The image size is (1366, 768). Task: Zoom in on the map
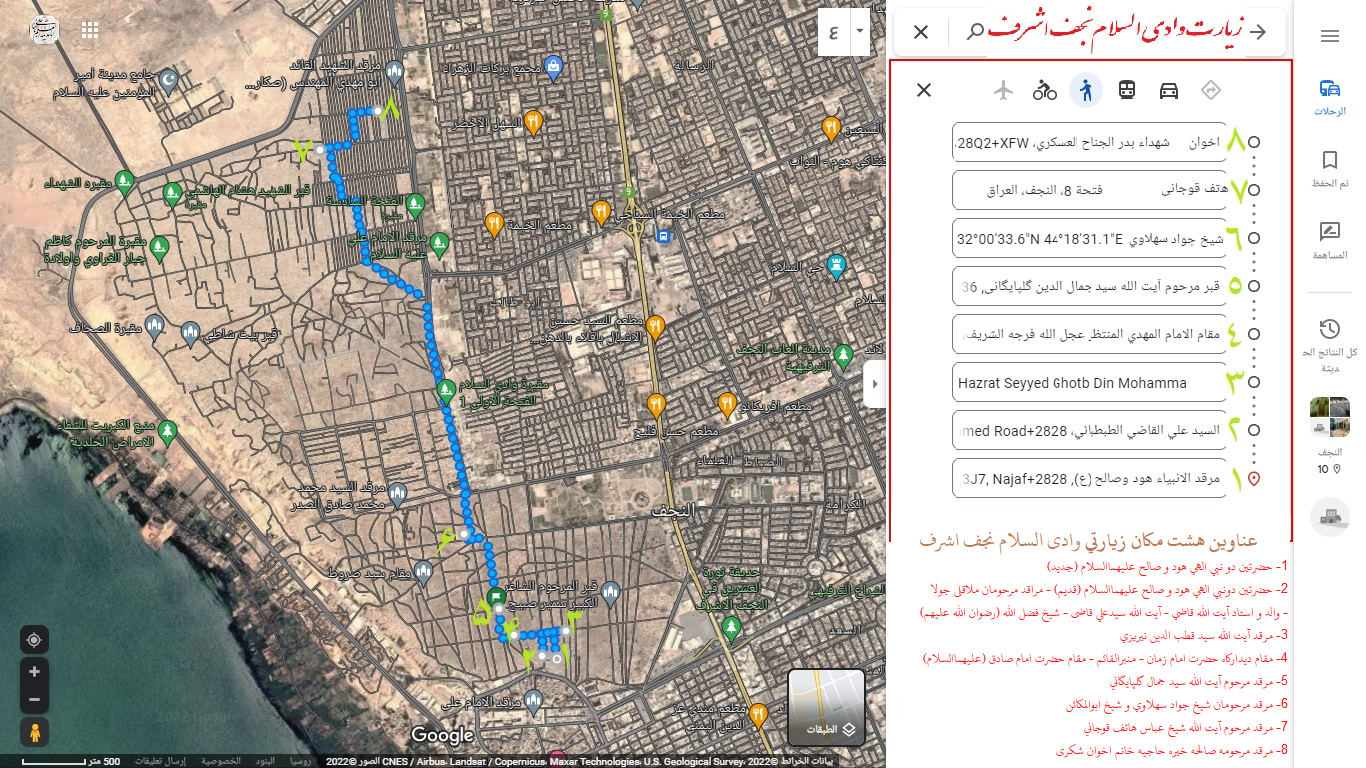pyautogui.click(x=34, y=672)
